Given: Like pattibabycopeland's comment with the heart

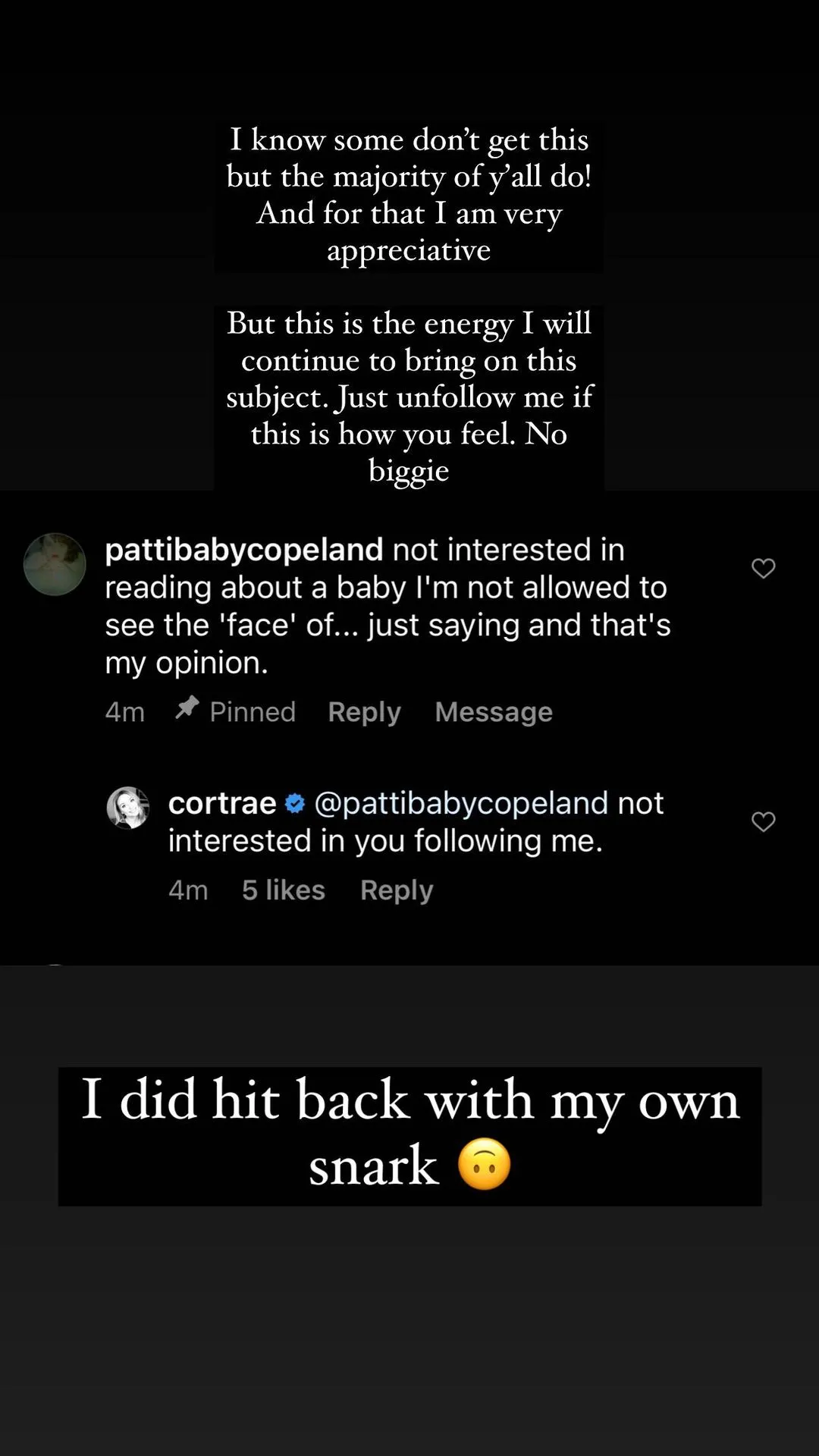Looking at the screenshot, I should (763, 568).
